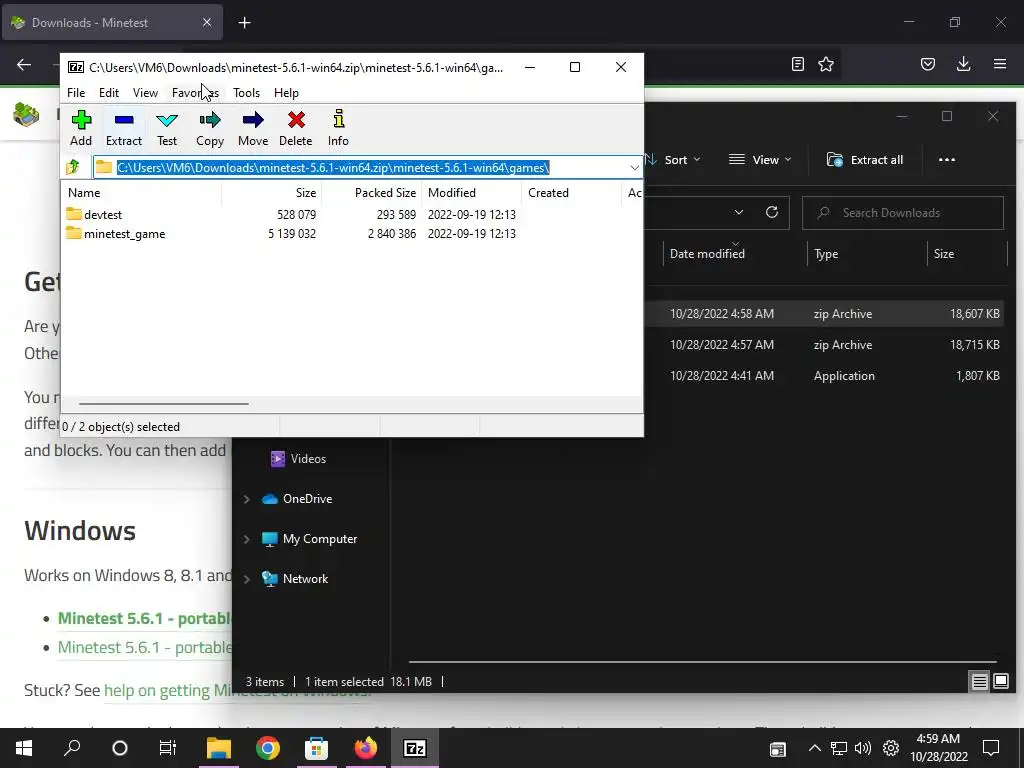Open Explorer See more options menu

tap(946, 159)
